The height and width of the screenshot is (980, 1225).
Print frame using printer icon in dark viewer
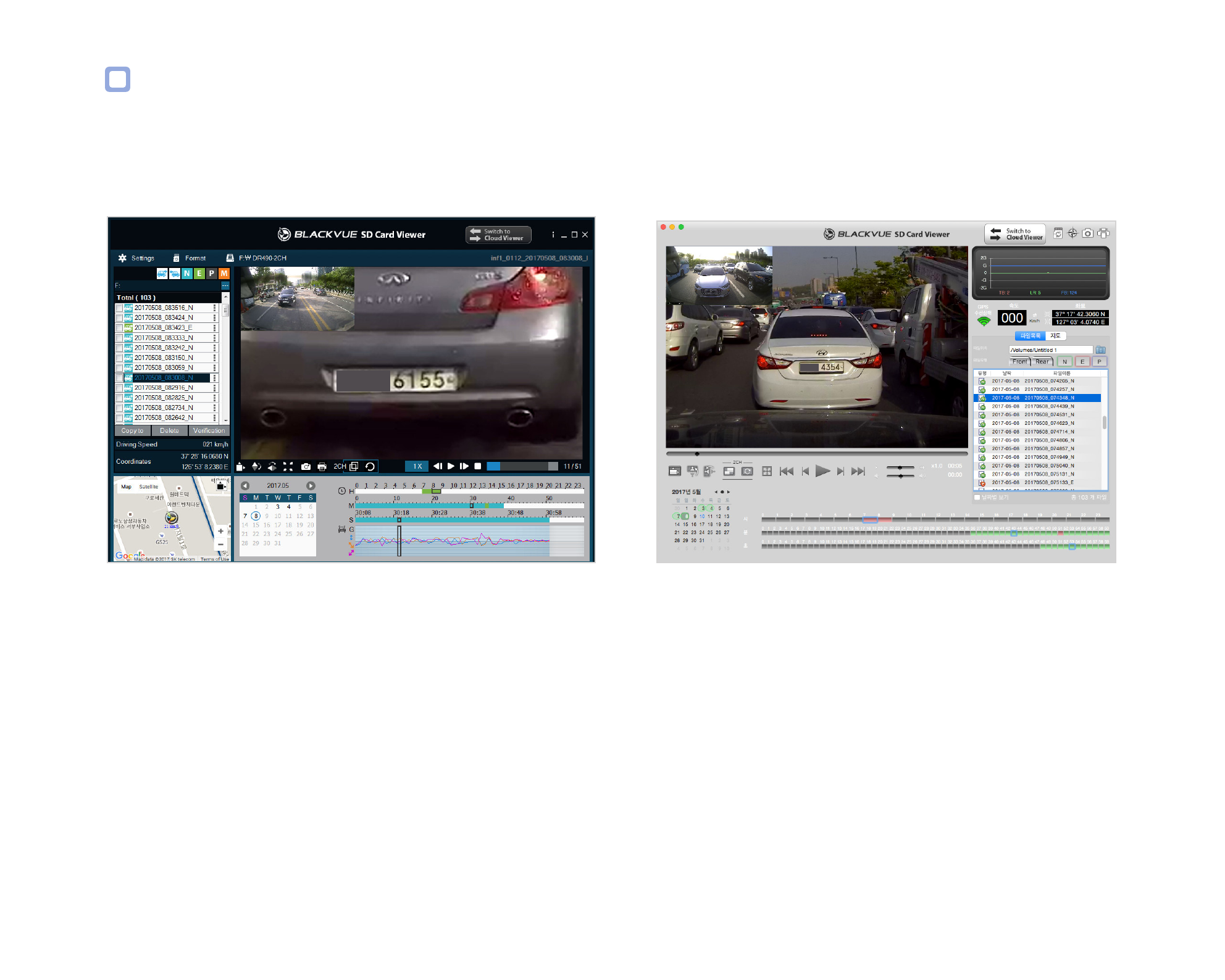click(x=322, y=467)
